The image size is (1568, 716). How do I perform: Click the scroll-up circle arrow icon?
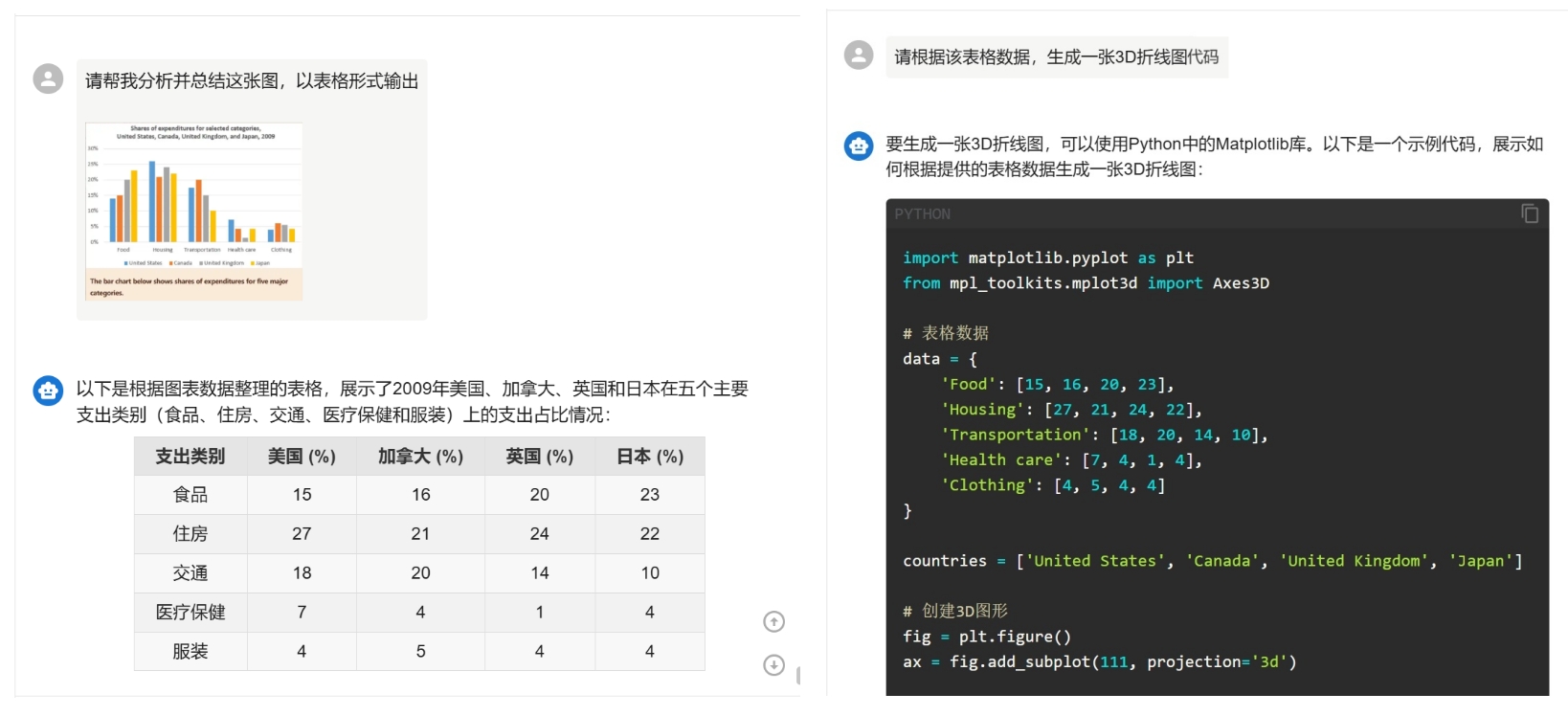(x=773, y=622)
